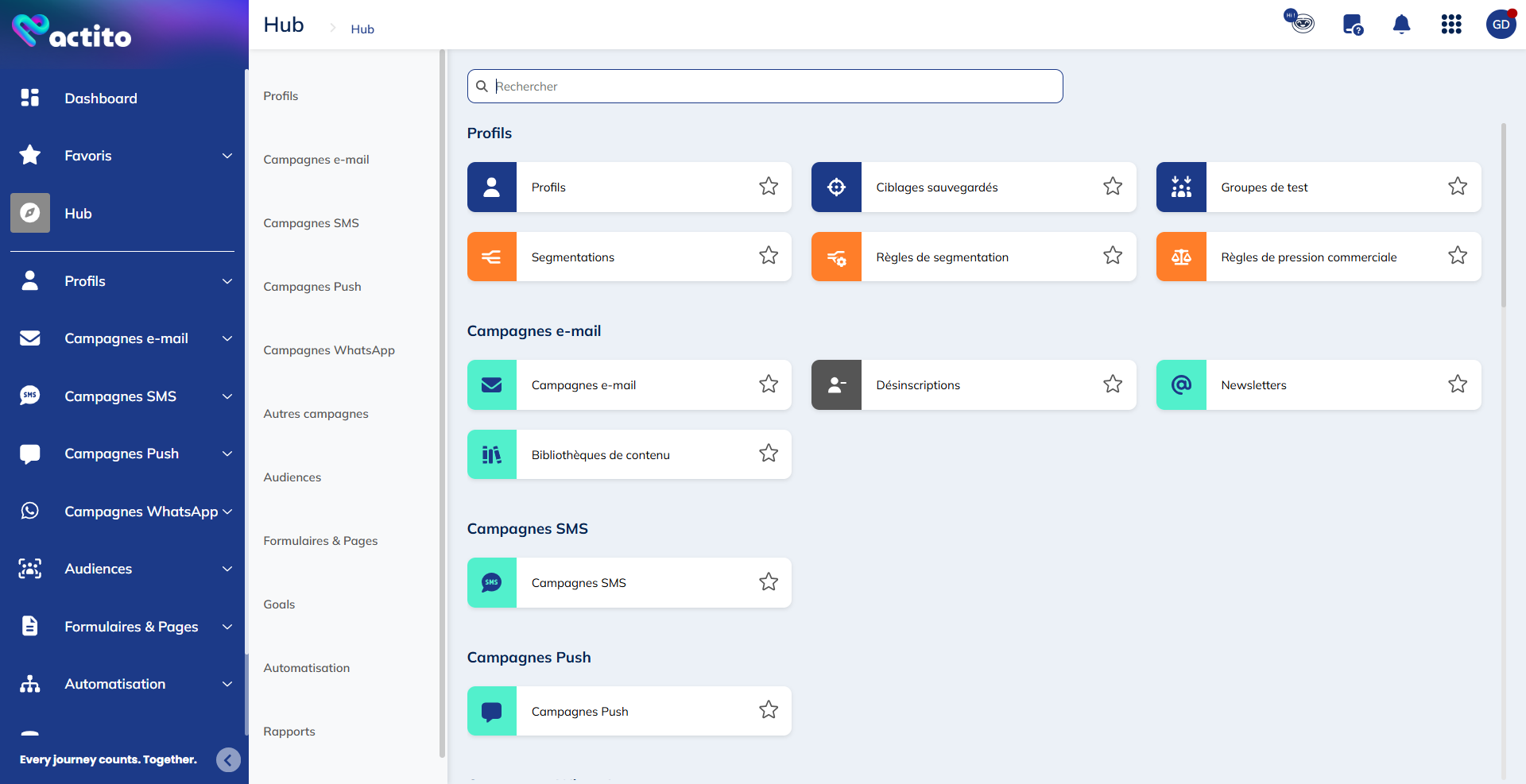Expand the Audiences sidebar chevron

(x=227, y=569)
